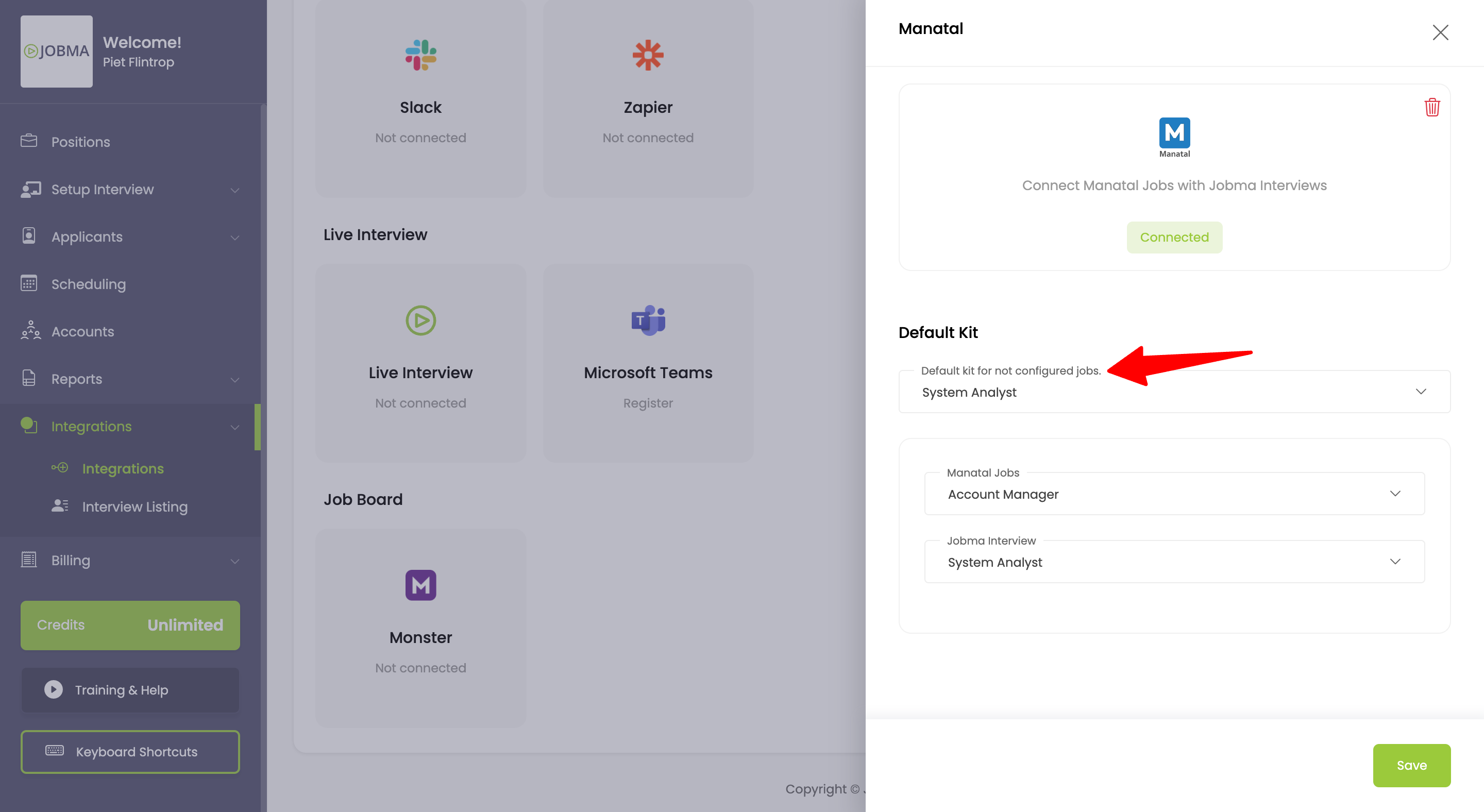Click the Default Kit heading
Viewport: 1484px width, 812px height.
[x=938, y=332]
